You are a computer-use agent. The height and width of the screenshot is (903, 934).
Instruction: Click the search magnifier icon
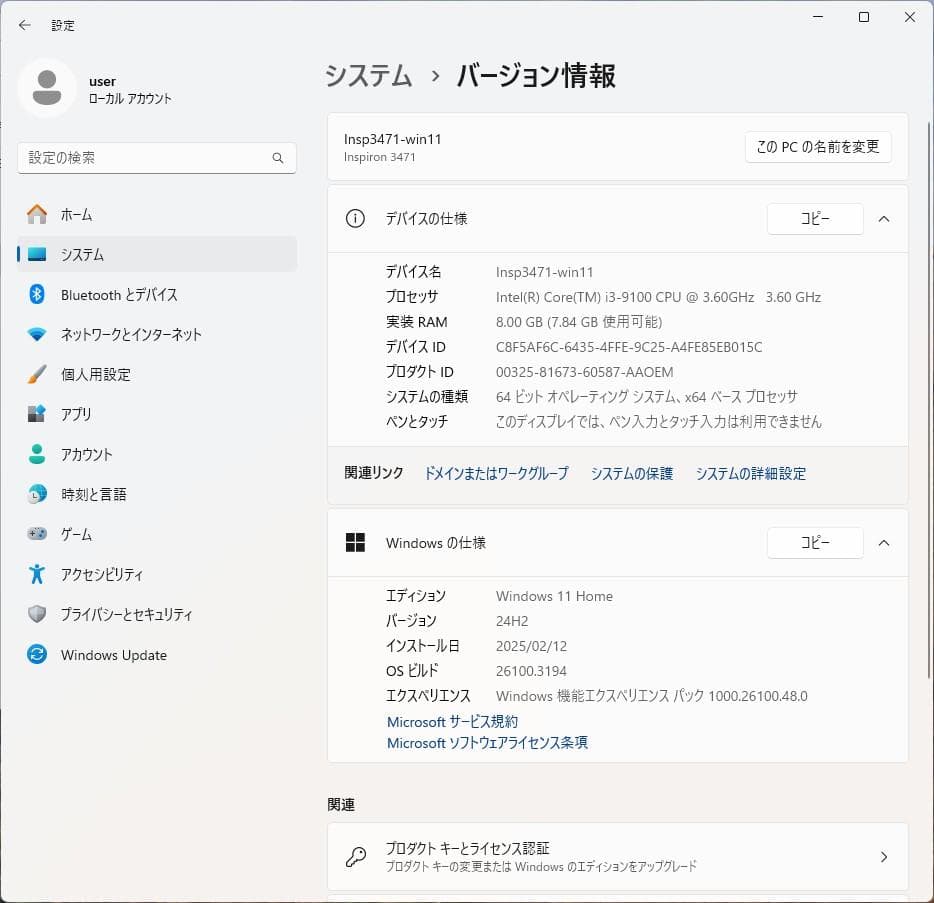click(278, 158)
